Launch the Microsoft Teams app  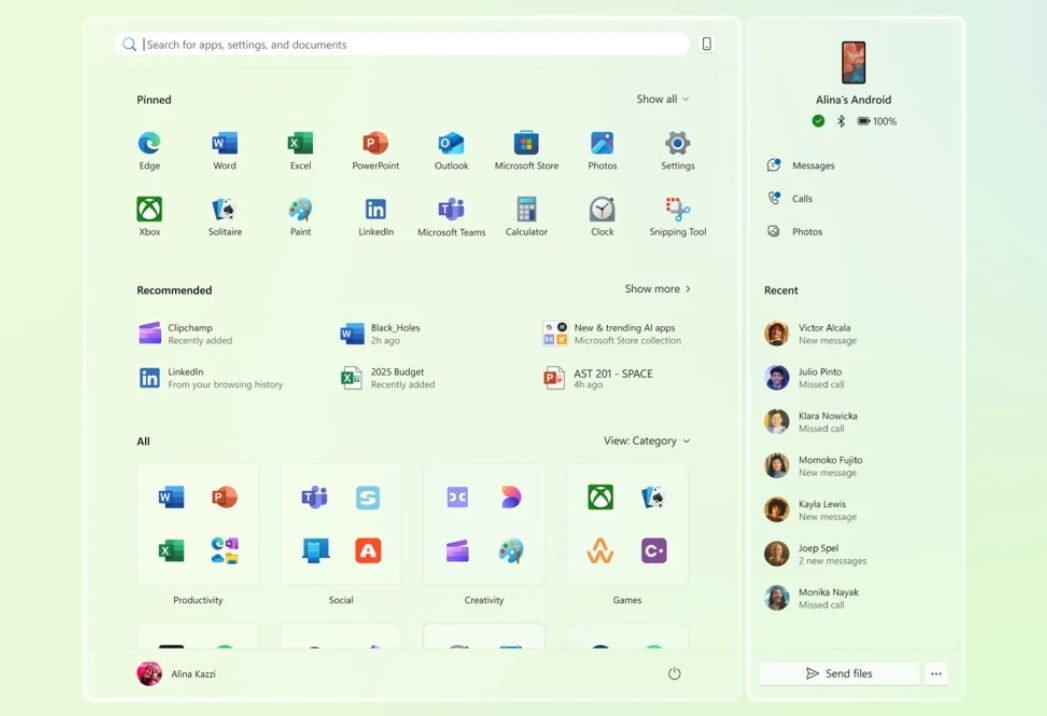[451, 217]
